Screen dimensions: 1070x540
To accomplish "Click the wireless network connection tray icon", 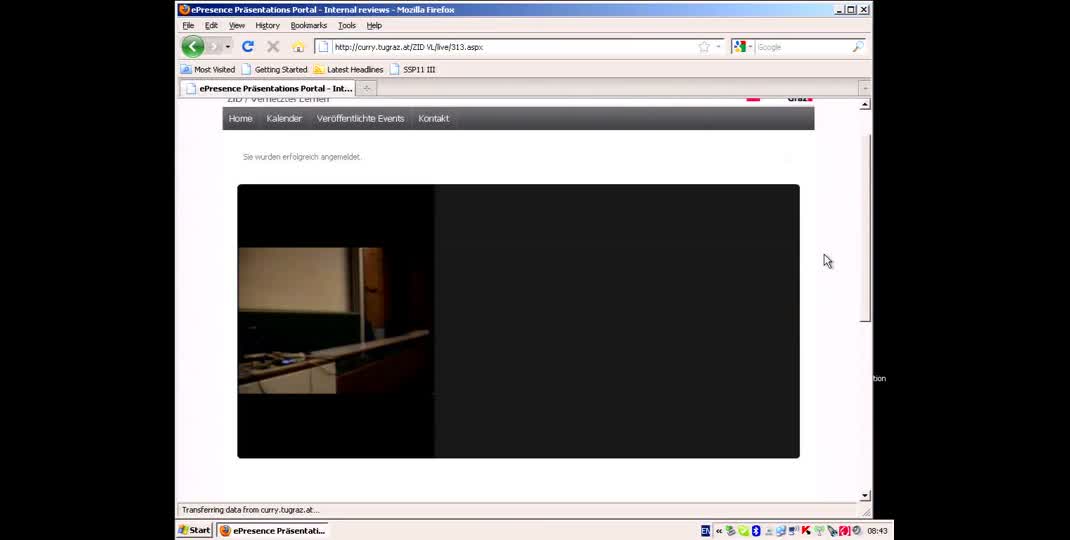I will coord(793,530).
